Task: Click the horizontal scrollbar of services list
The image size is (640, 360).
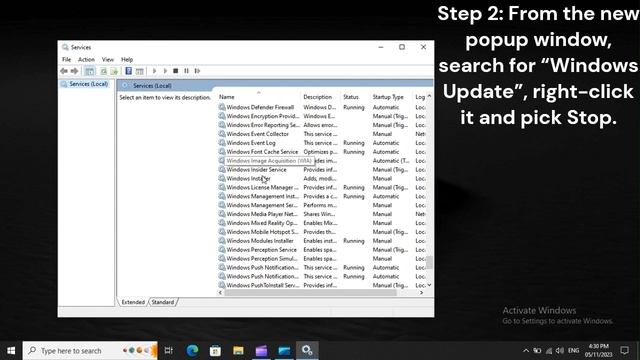Action: (310, 293)
